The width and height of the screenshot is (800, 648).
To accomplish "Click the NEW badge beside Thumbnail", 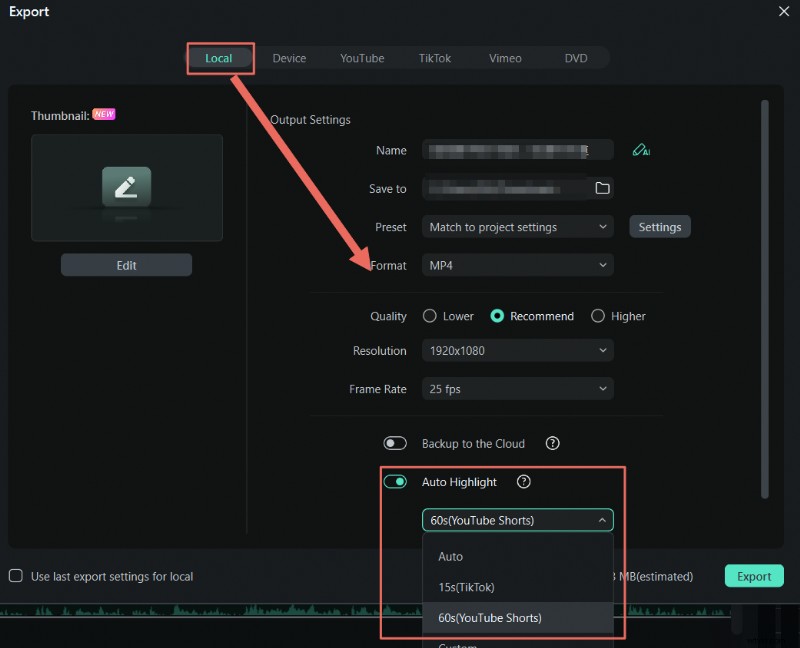I will (103, 115).
